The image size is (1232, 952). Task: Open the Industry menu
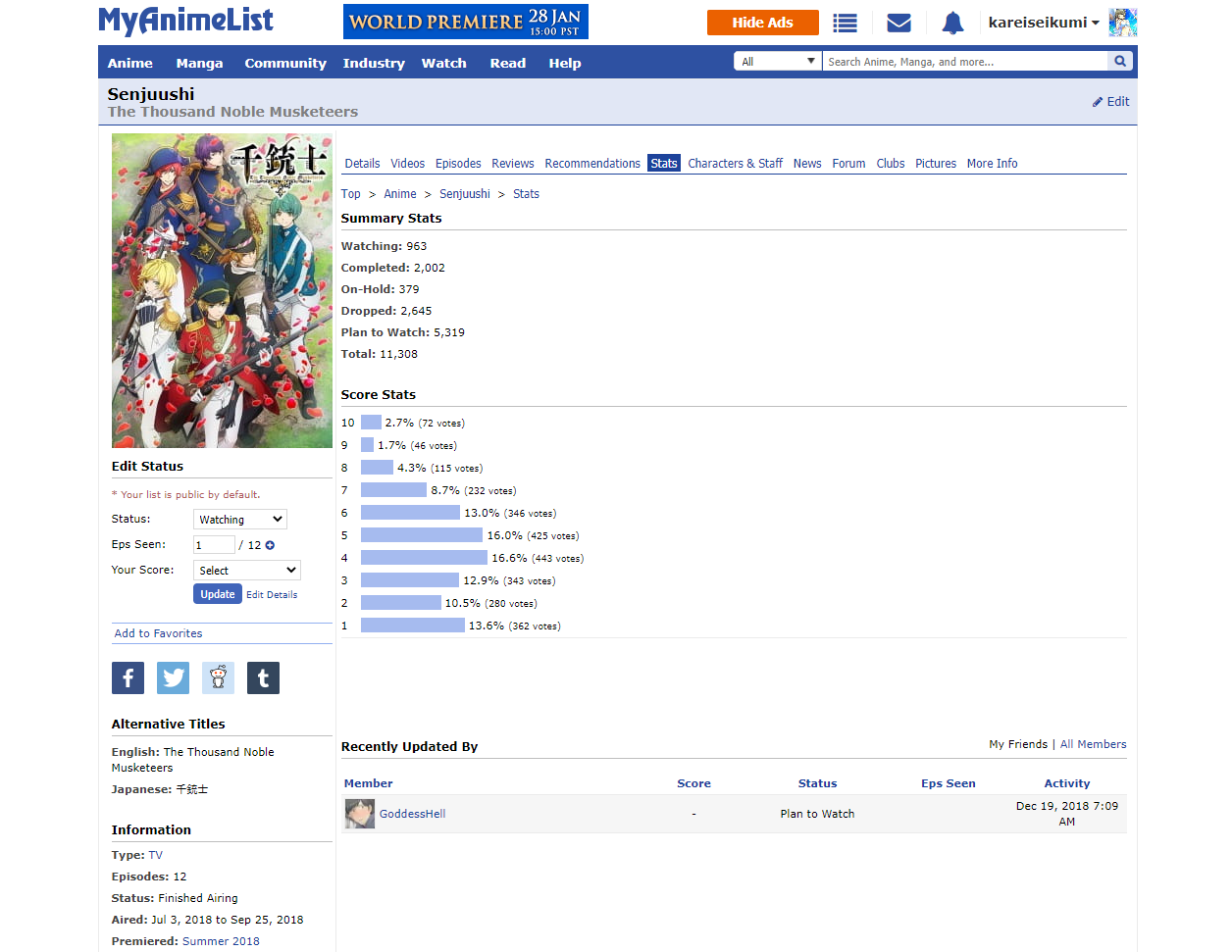click(374, 63)
